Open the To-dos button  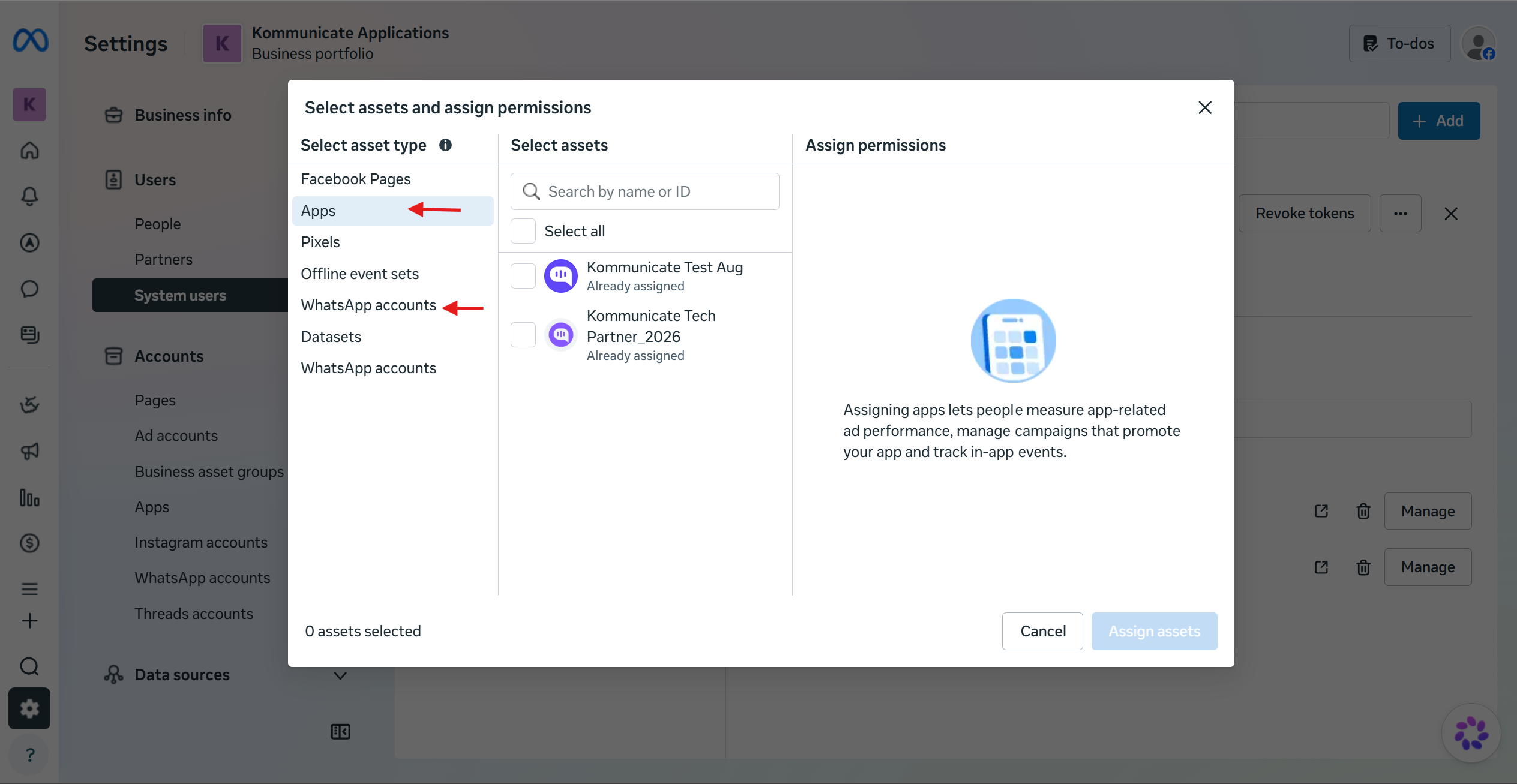(x=1399, y=43)
